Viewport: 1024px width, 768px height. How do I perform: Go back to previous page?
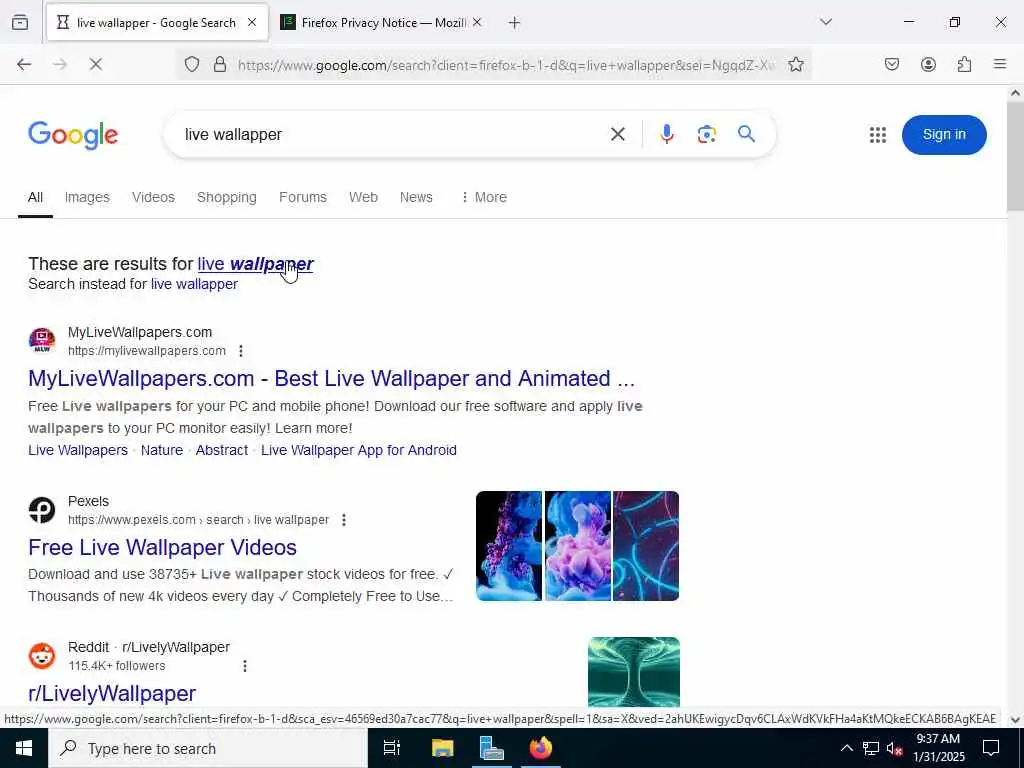point(24,65)
